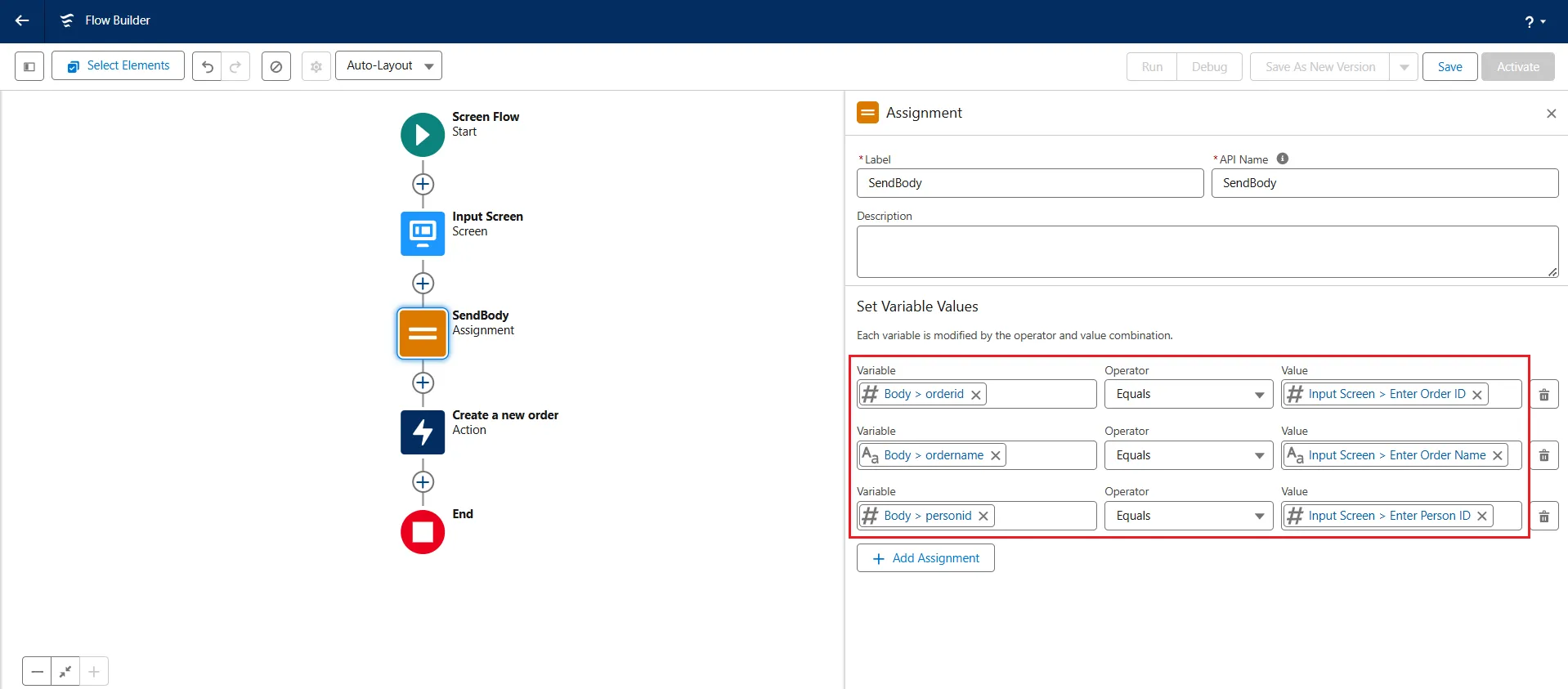Viewport: 1568px width, 689px height.
Task: Expand the Operator dropdown for ordername row
Action: click(x=1188, y=455)
